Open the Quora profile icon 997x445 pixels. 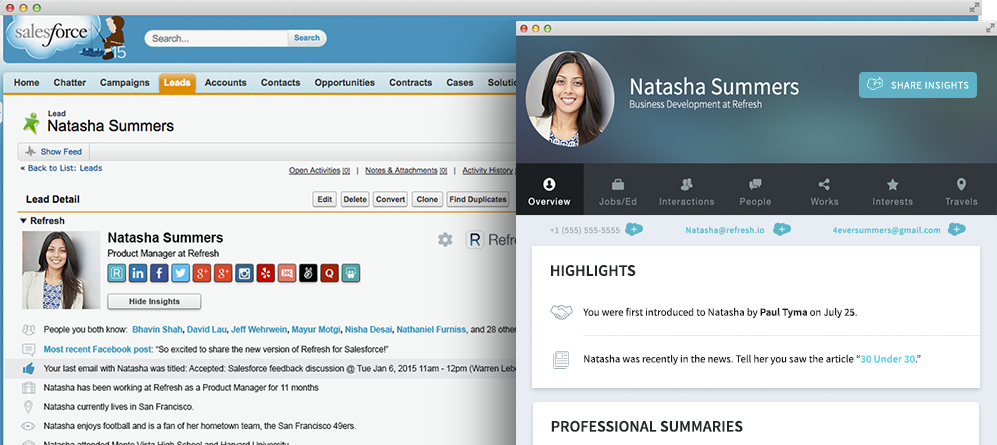(x=329, y=273)
